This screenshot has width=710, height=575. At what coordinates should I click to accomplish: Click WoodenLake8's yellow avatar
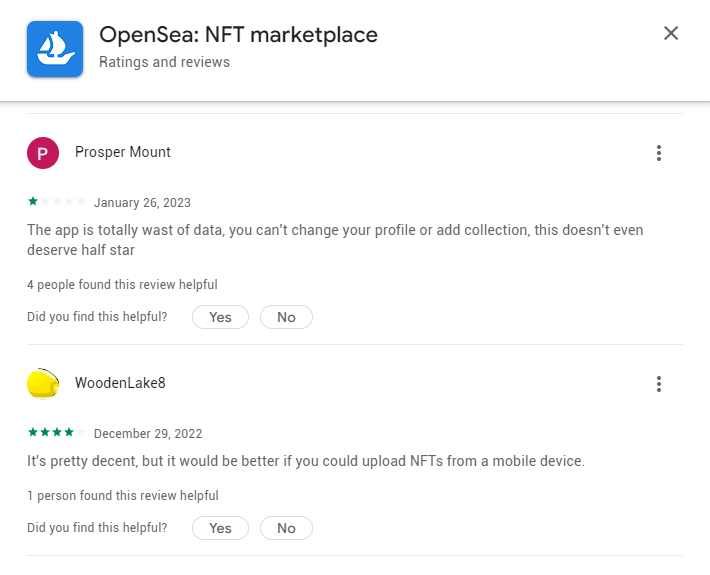pyautogui.click(x=43, y=384)
